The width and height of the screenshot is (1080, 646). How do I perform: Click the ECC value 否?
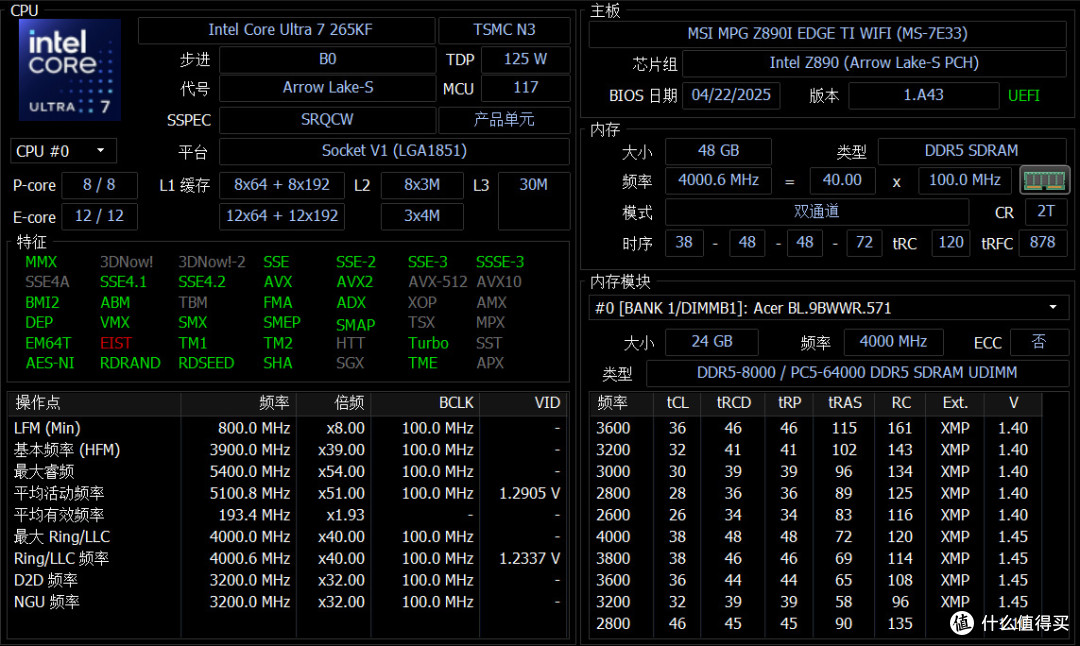point(1039,342)
